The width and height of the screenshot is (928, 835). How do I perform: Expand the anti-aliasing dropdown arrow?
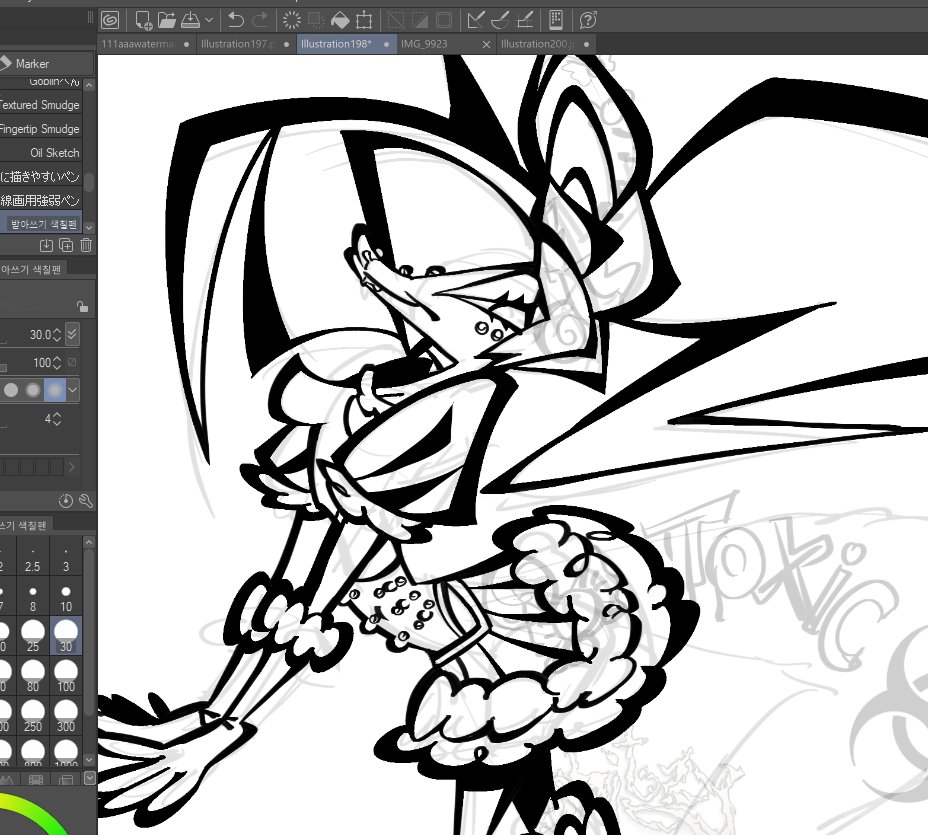[73, 390]
